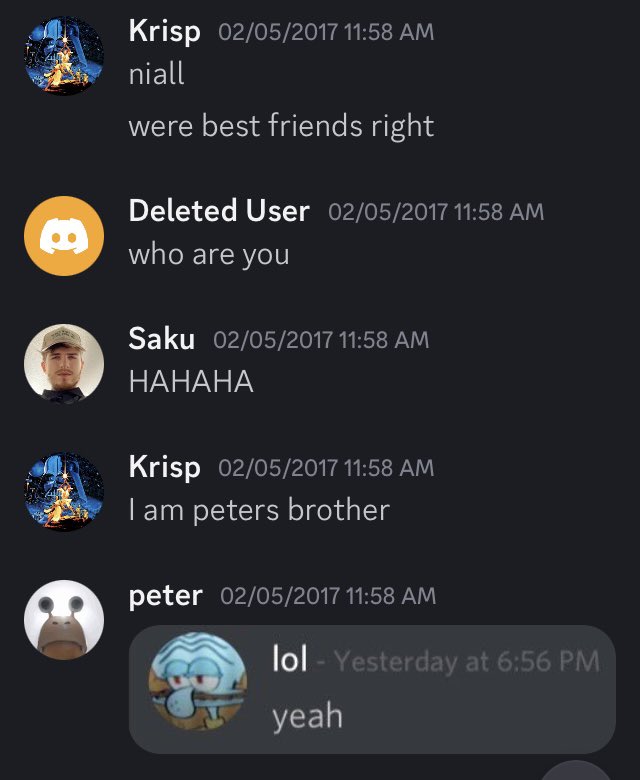Click the "niall" message text

pyautogui.click(x=156, y=75)
